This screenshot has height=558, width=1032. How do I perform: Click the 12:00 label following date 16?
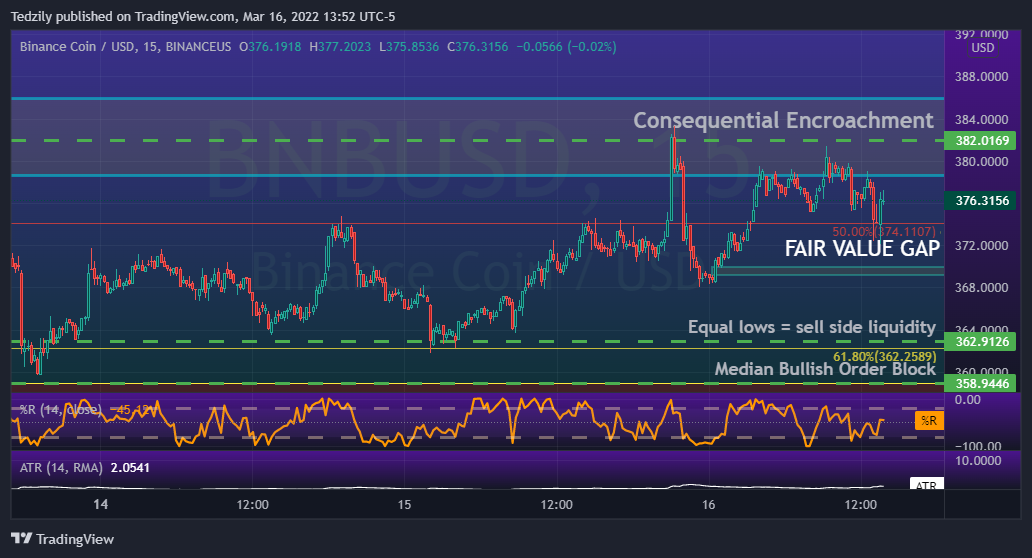pyautogui.click(x=861, y=505)
